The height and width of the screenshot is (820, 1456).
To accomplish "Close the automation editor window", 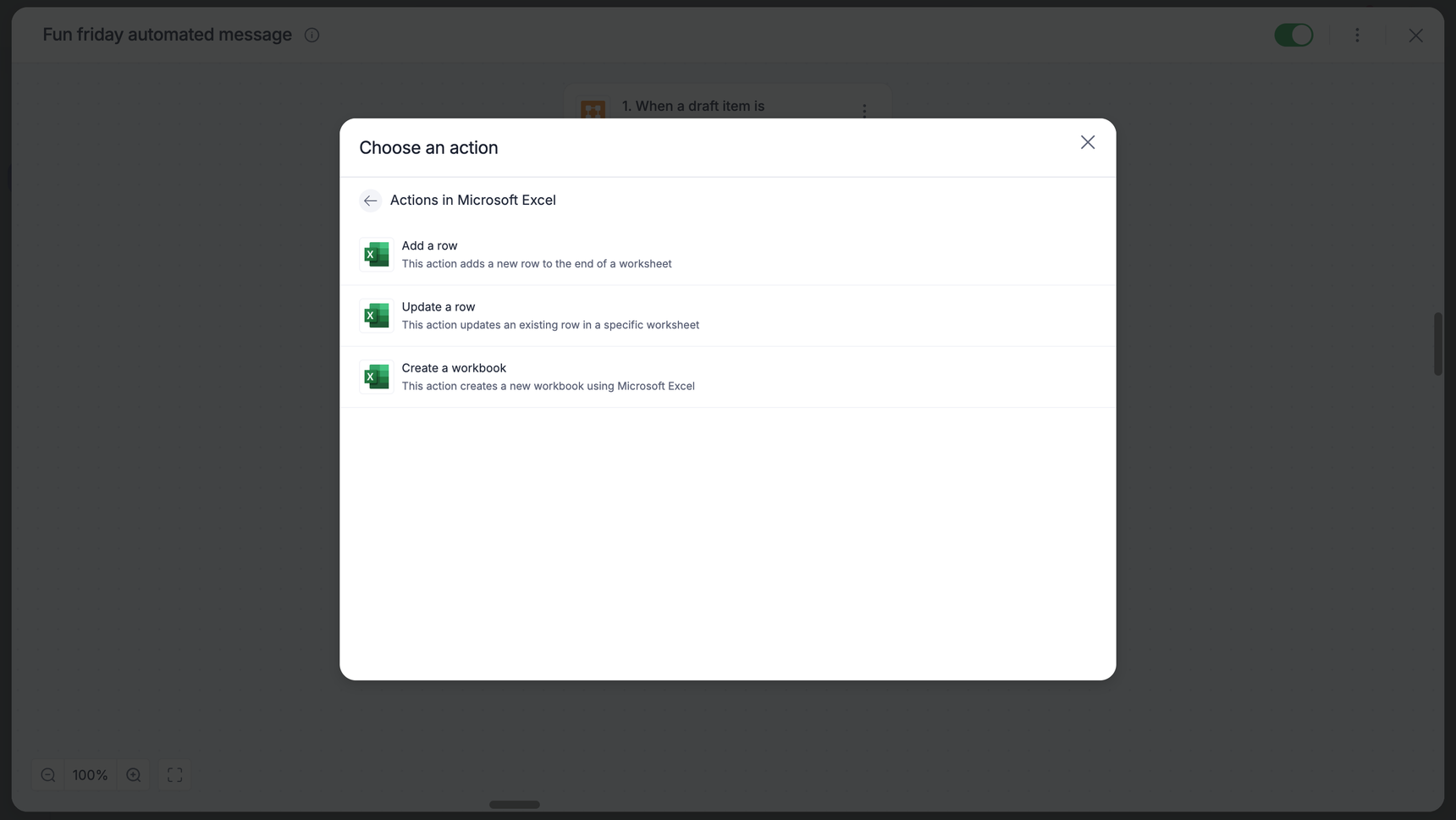I will tap(1415, 36).
